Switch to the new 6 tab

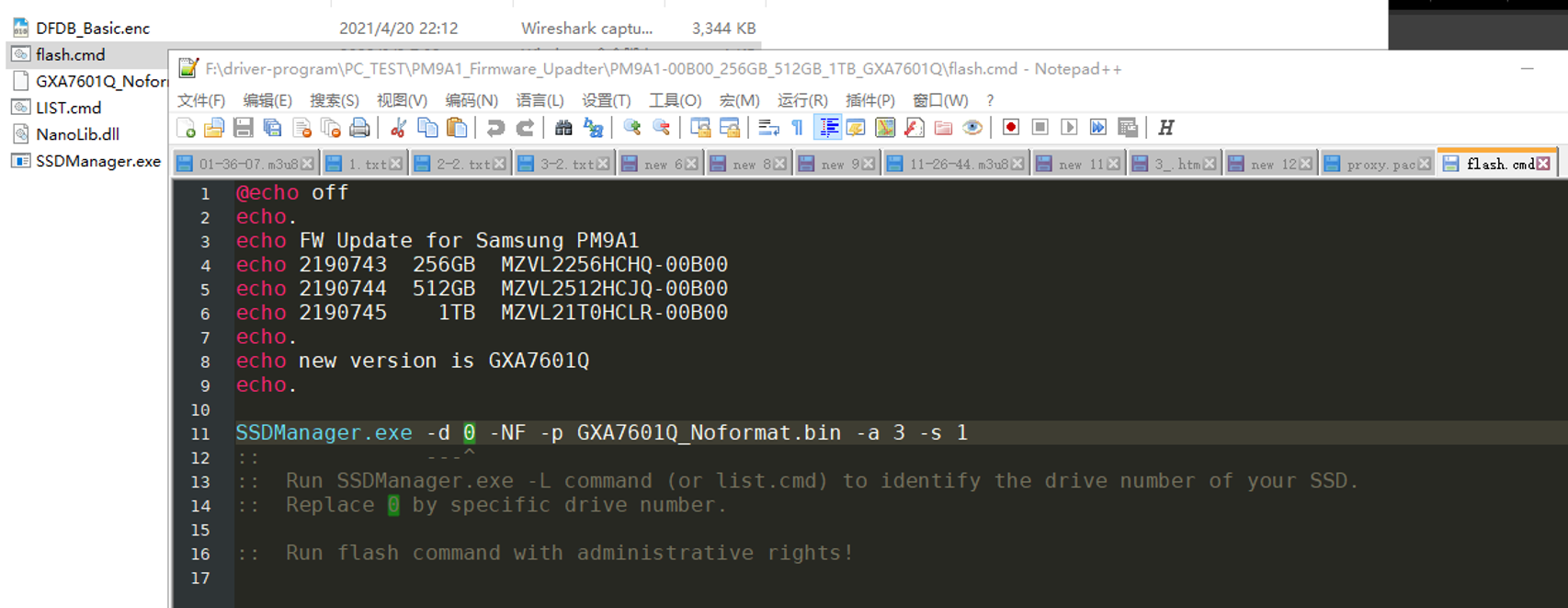pyautogui.click(x=659, y=164)
